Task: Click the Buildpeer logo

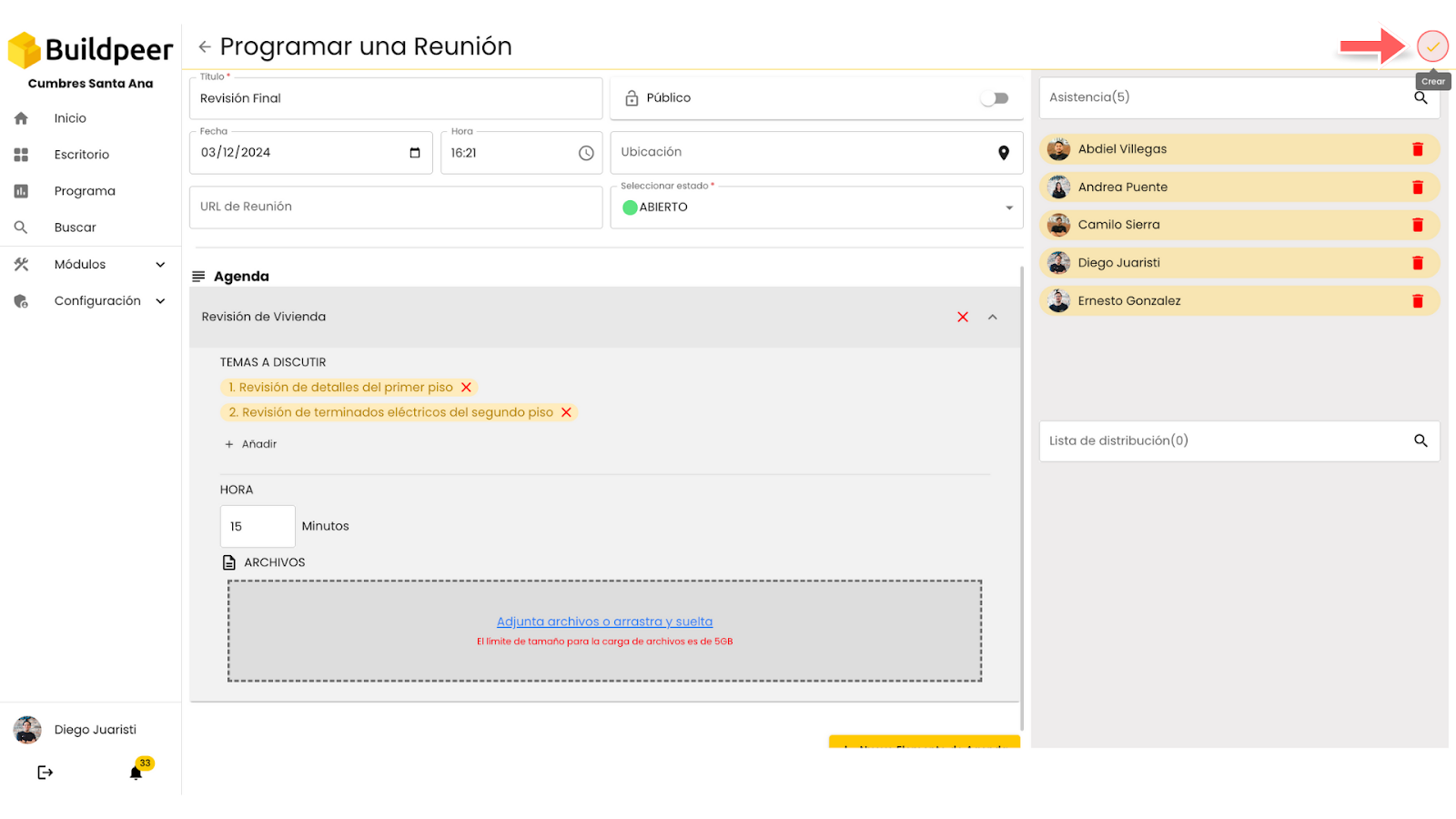Action: coord(90,50)
